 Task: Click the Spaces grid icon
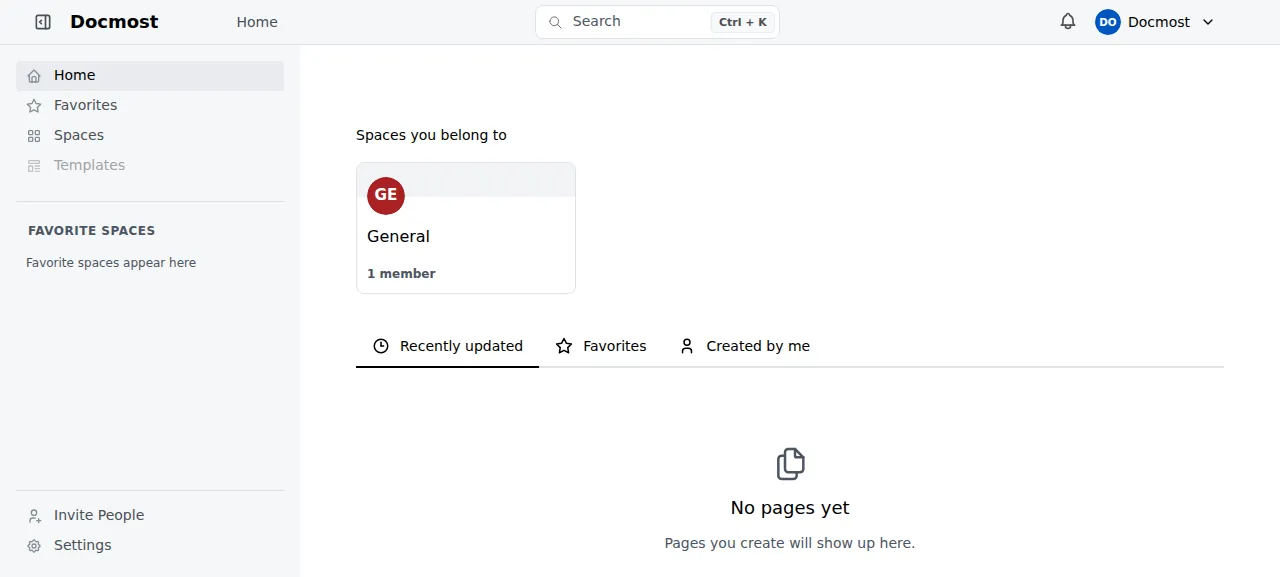click(34, 136)
